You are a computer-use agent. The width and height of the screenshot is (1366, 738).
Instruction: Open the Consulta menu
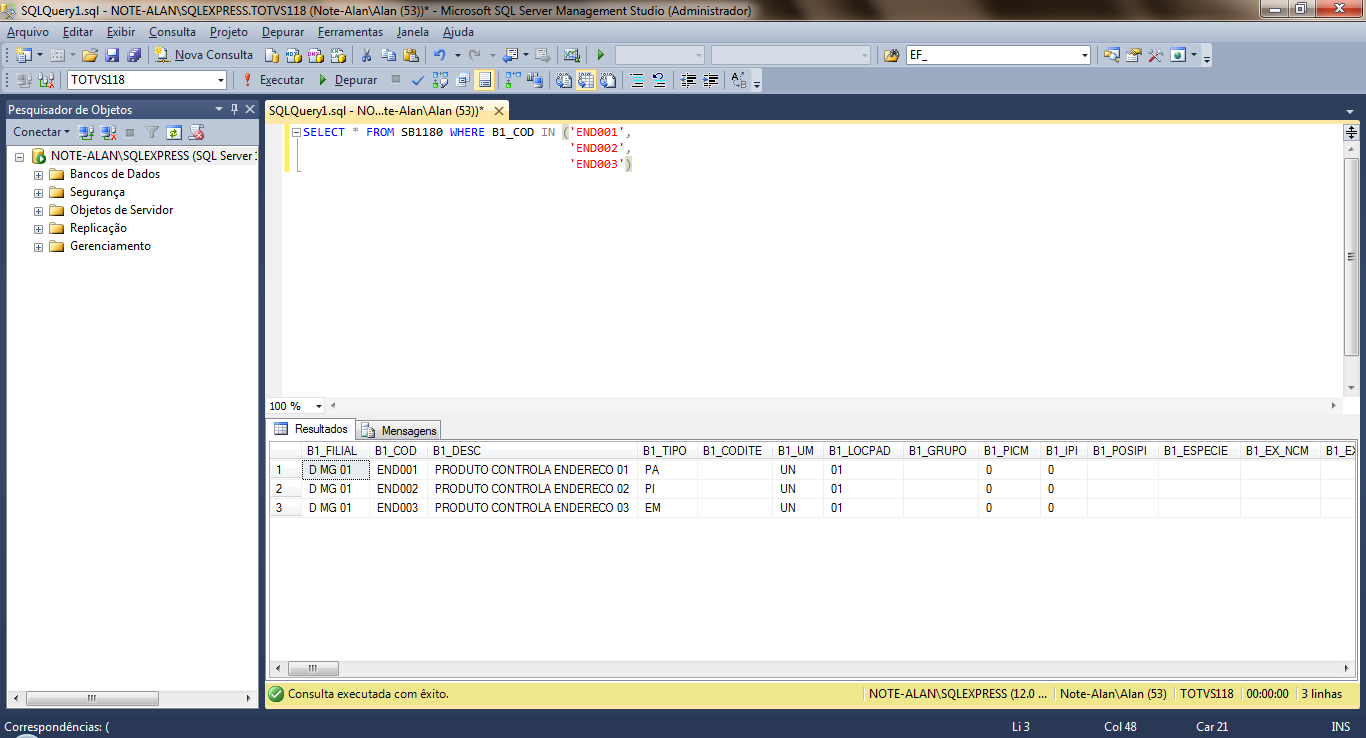tap(172, 32)
